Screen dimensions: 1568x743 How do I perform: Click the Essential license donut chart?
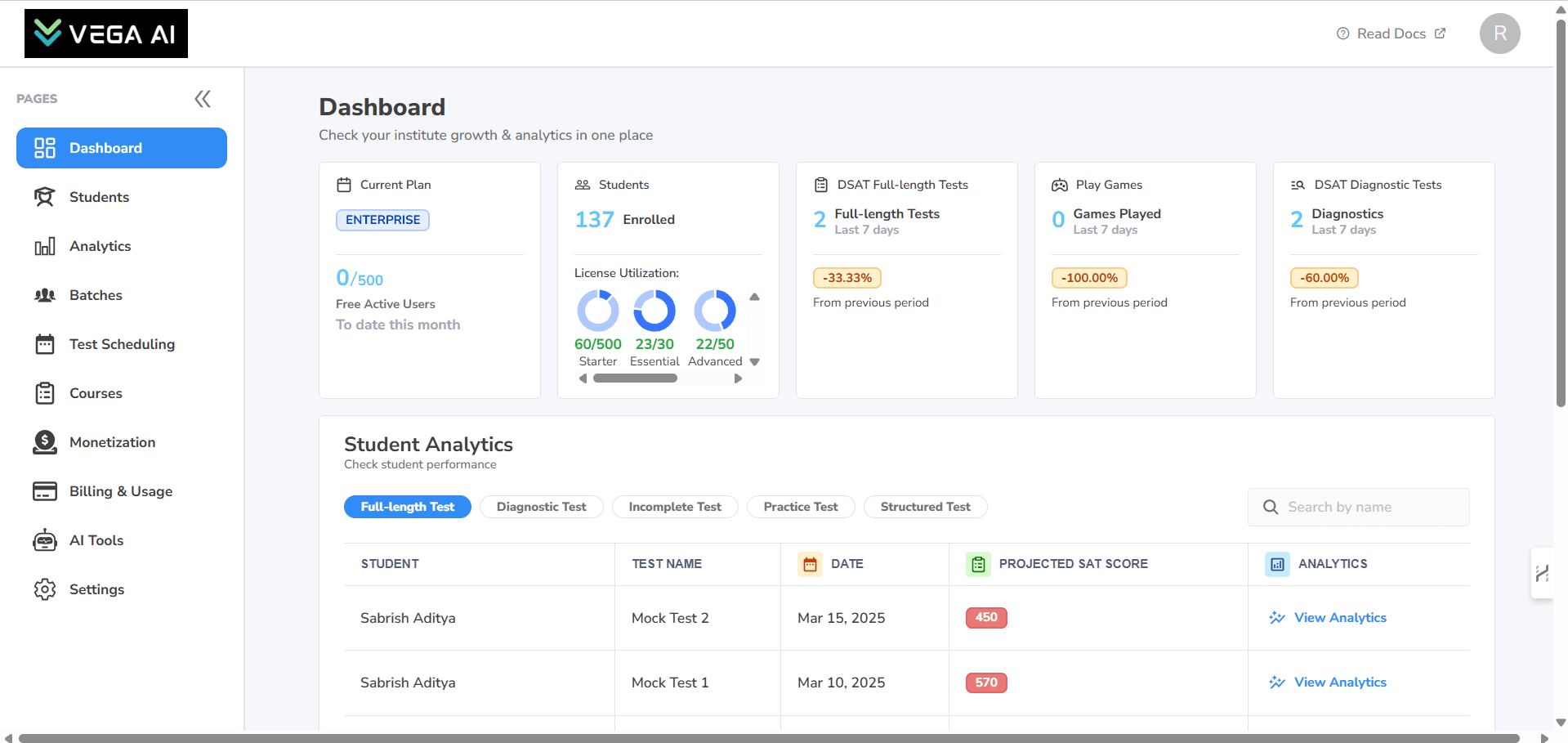[654, 311]
